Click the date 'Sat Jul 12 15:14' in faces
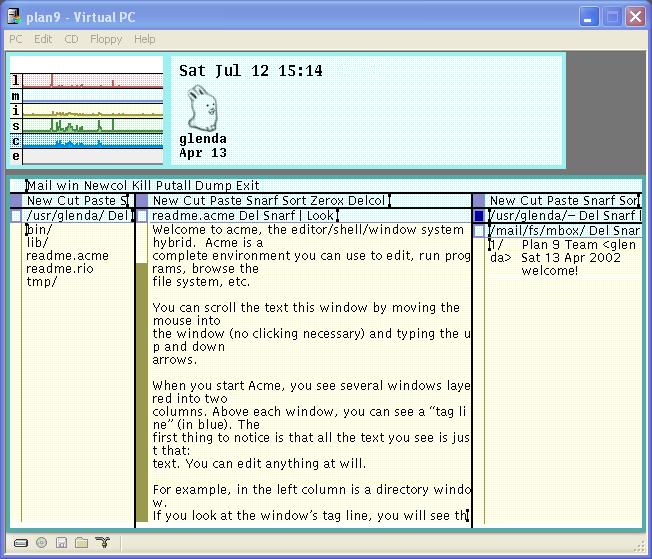The height and width of the screenshot is (559, 652). [x=251, y=71]
